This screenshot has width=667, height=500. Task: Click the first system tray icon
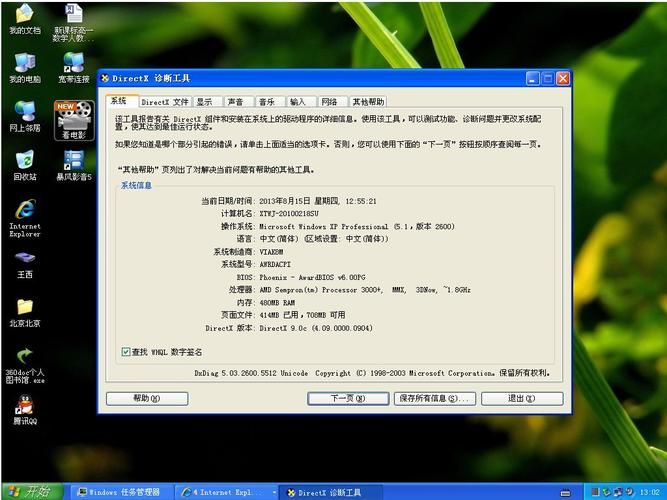pos(595,492)
